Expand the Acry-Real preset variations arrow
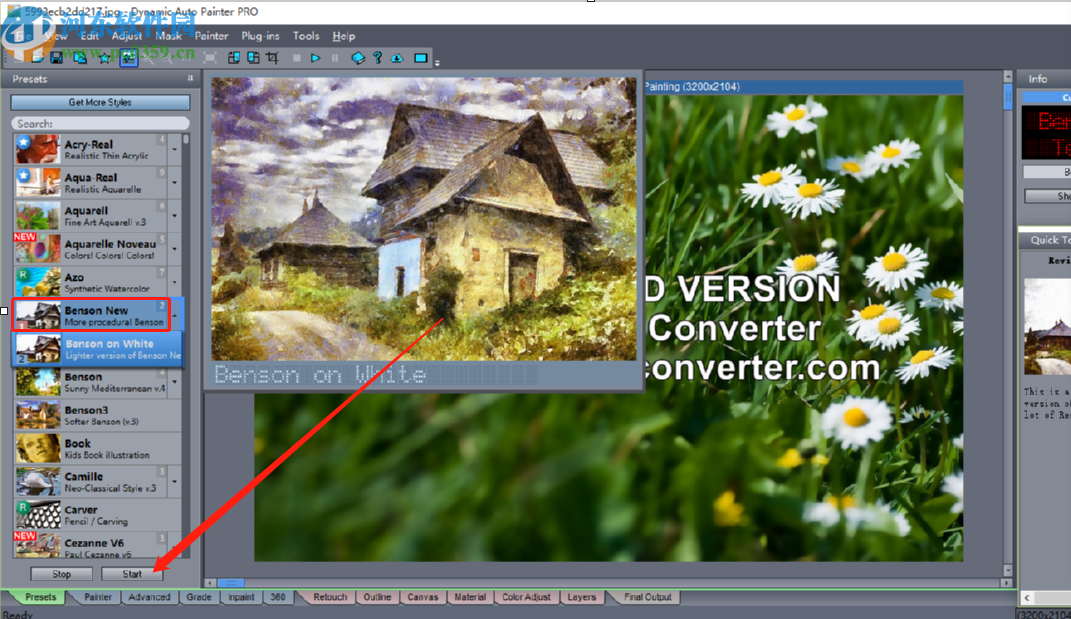Image resolution: width=1071 pixels, height=619 pixels. pyautogui.click(x=175, y=150)
